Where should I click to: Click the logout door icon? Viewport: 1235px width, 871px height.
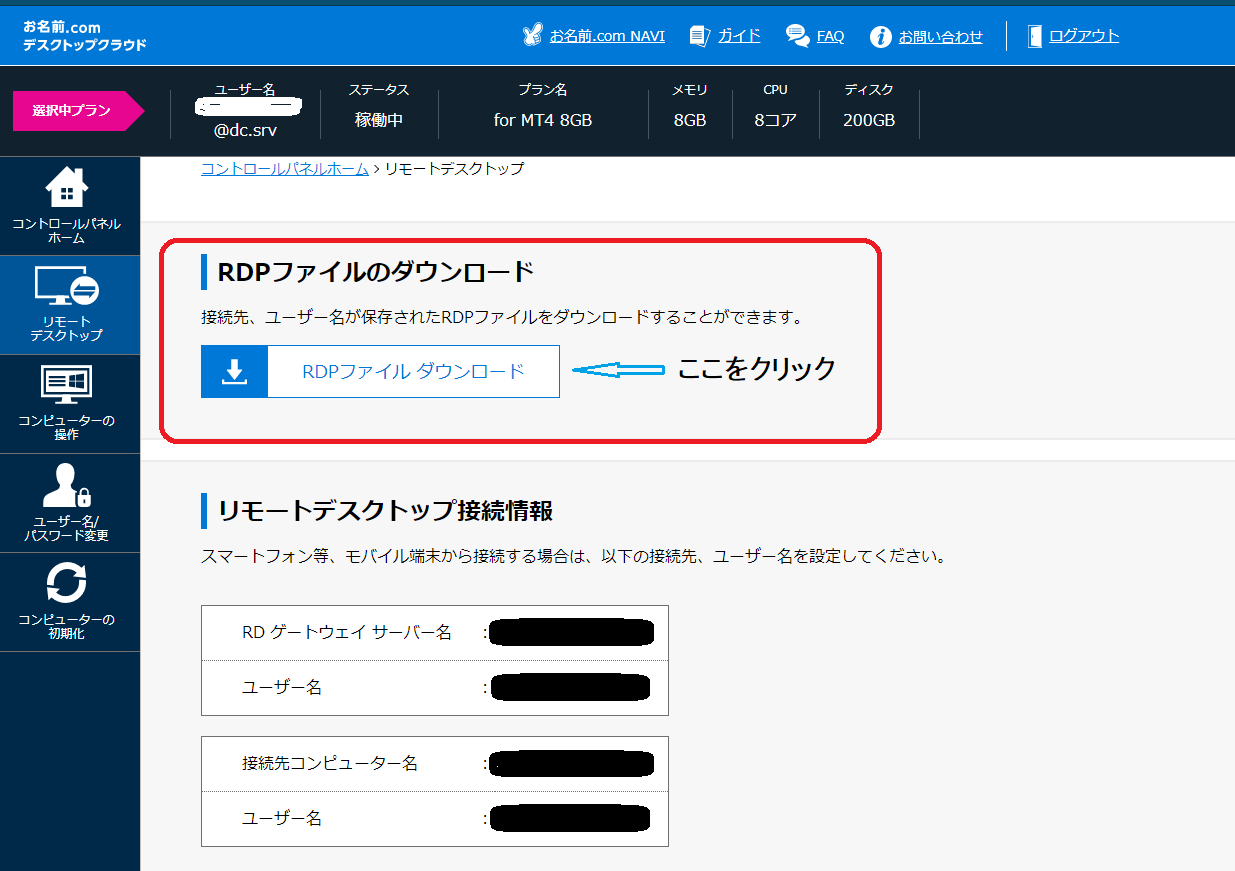coord(1034,36)
